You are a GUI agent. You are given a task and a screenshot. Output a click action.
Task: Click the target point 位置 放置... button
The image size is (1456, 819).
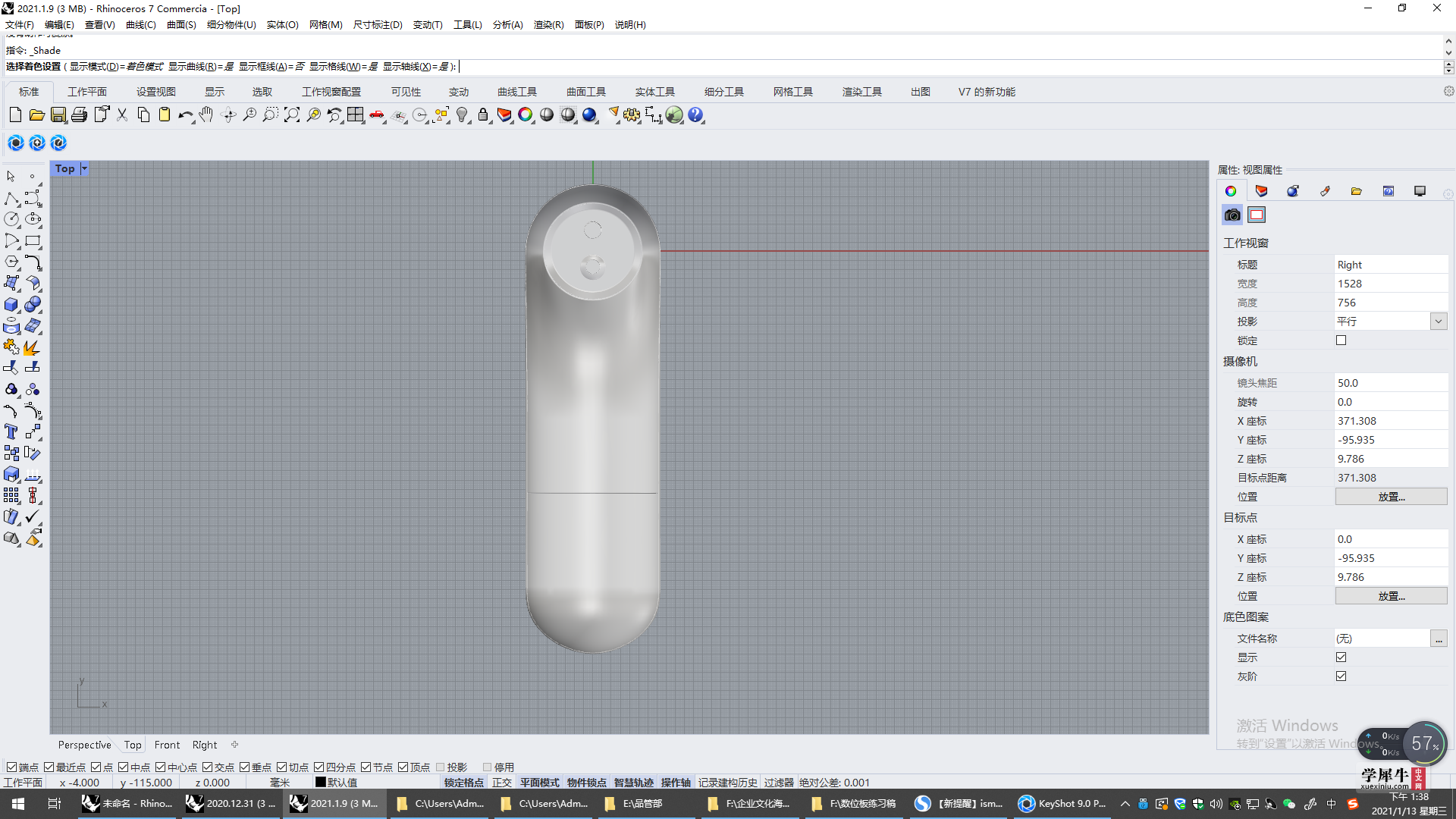coord(1391,596)
